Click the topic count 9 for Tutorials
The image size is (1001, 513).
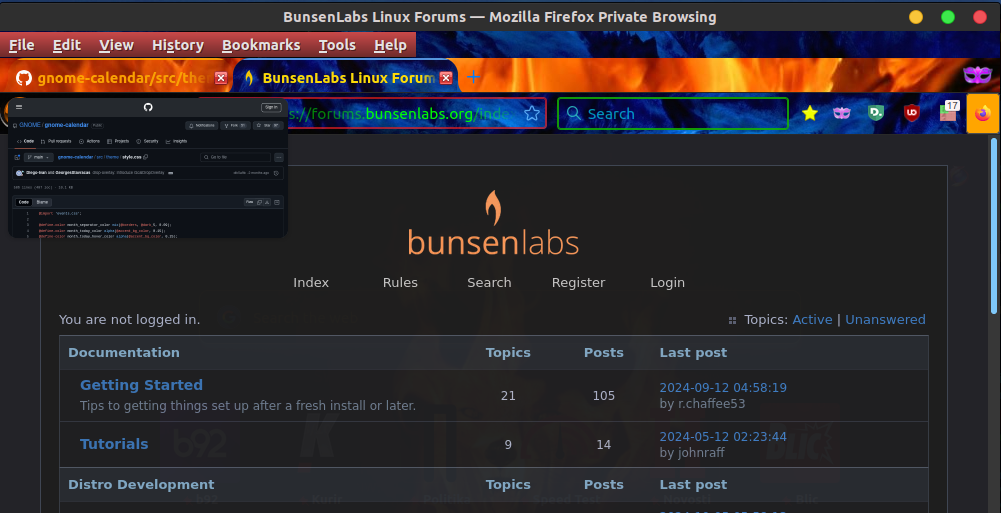click(508, 445)
